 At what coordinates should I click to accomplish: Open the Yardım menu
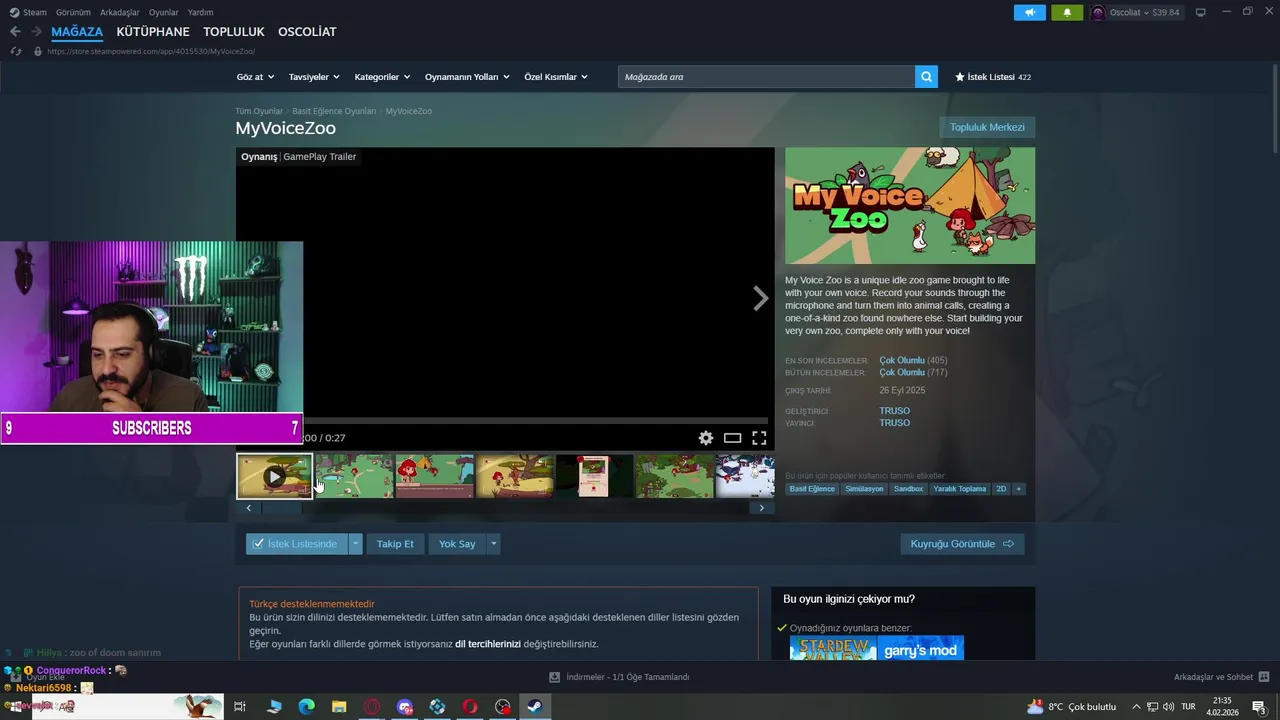click(x=200, y=12)
